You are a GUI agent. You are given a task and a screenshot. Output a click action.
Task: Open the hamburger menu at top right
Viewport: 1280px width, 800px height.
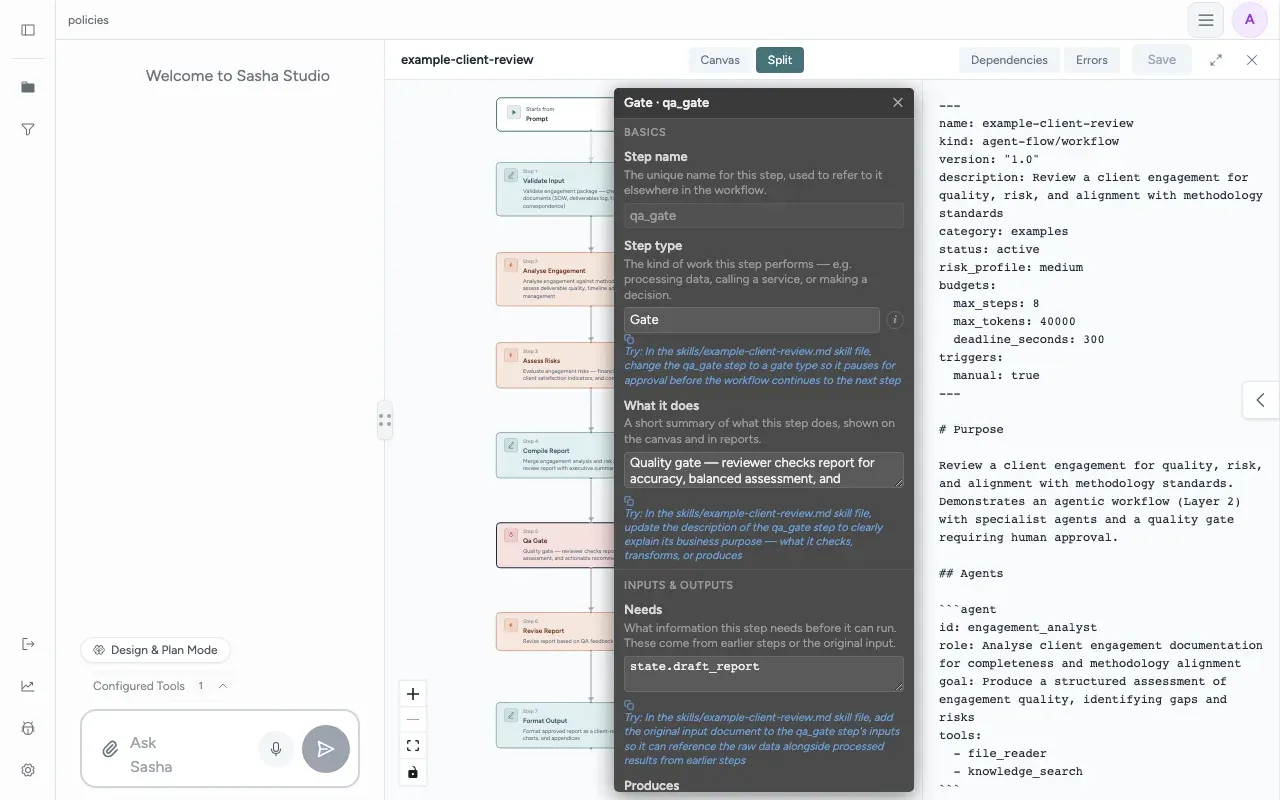pyautogui.click(x=1206, y=20)
